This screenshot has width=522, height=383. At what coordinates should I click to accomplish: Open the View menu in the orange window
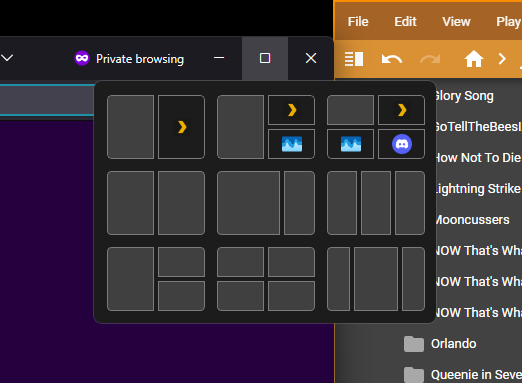(x=456, y=22)
